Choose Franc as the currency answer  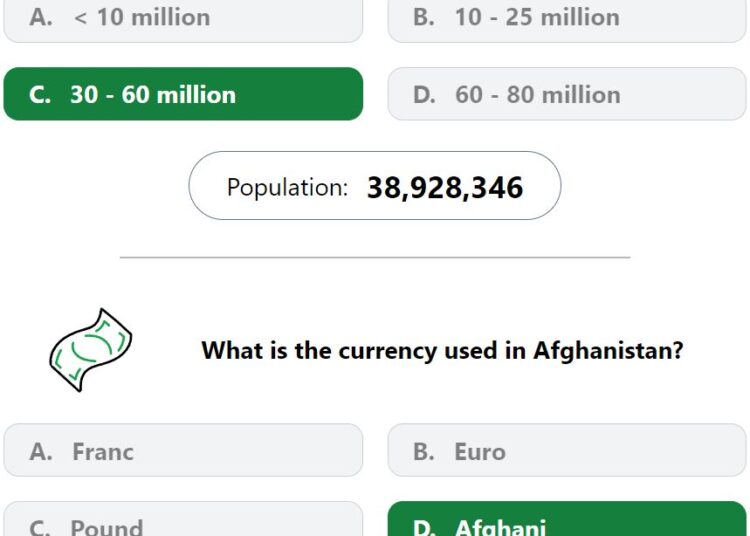point(183,450)
